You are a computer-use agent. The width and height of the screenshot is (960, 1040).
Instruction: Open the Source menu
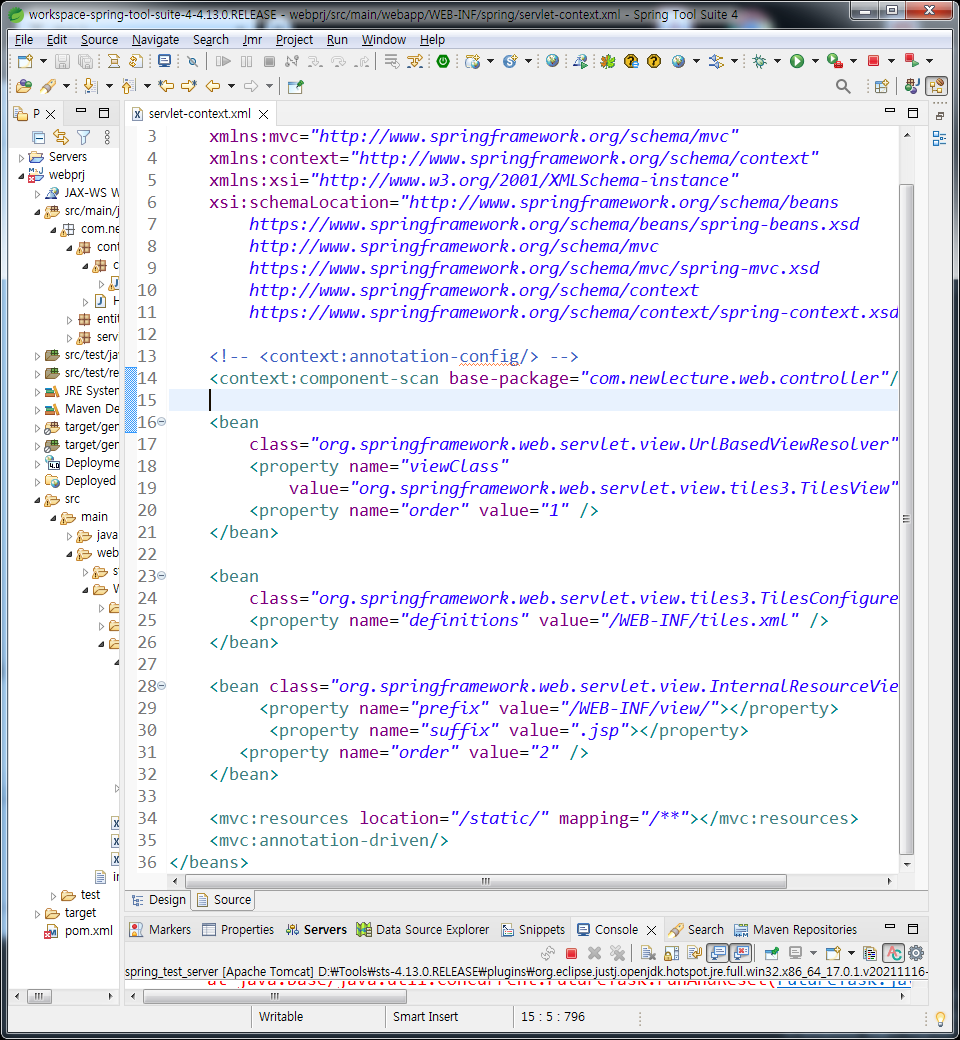point(100,40)
